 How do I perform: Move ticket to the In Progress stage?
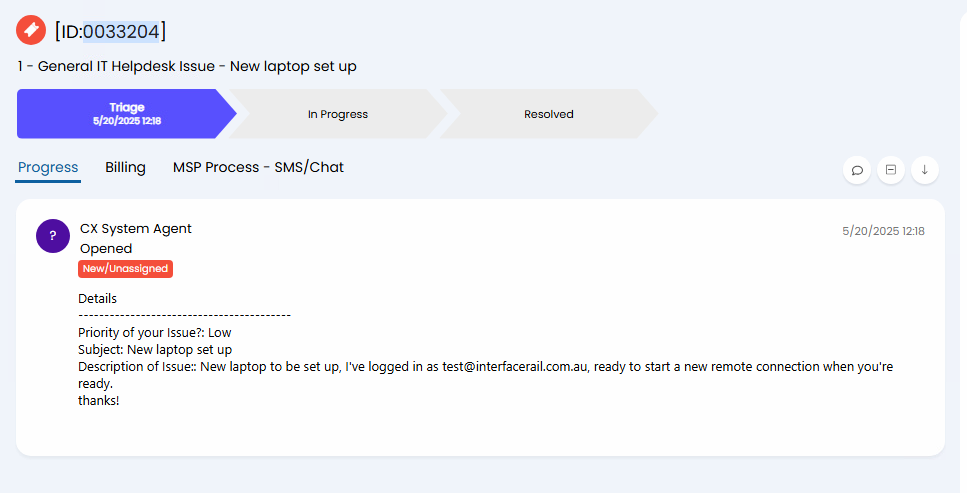tap(338, 114)
